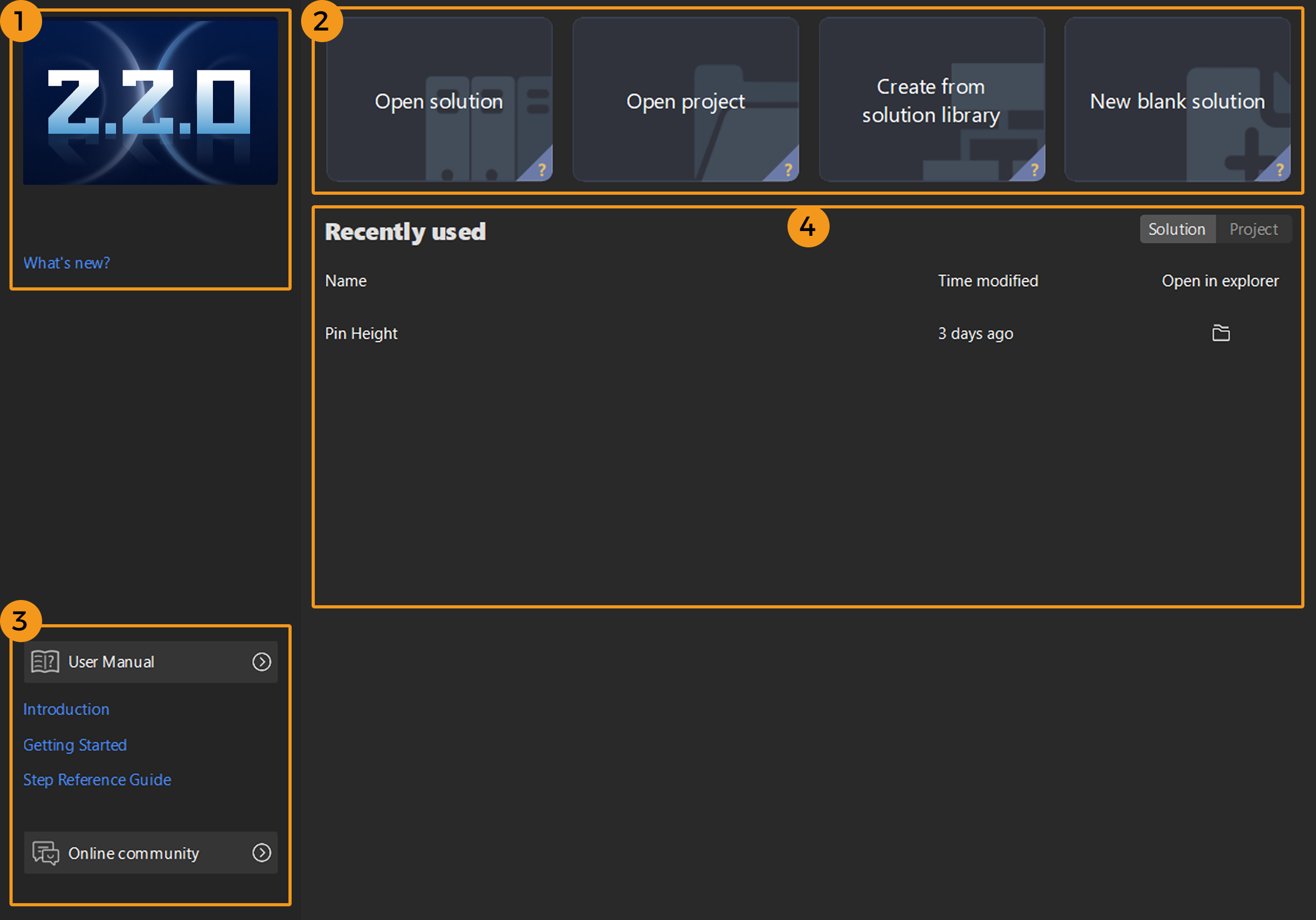Create a New blank solution

[x=1177, y=101]
